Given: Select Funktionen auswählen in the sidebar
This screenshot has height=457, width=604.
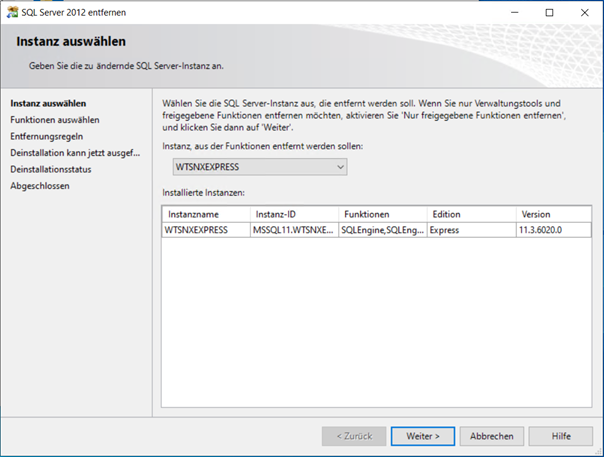Looking at the screenshot, I should (54, 120).
